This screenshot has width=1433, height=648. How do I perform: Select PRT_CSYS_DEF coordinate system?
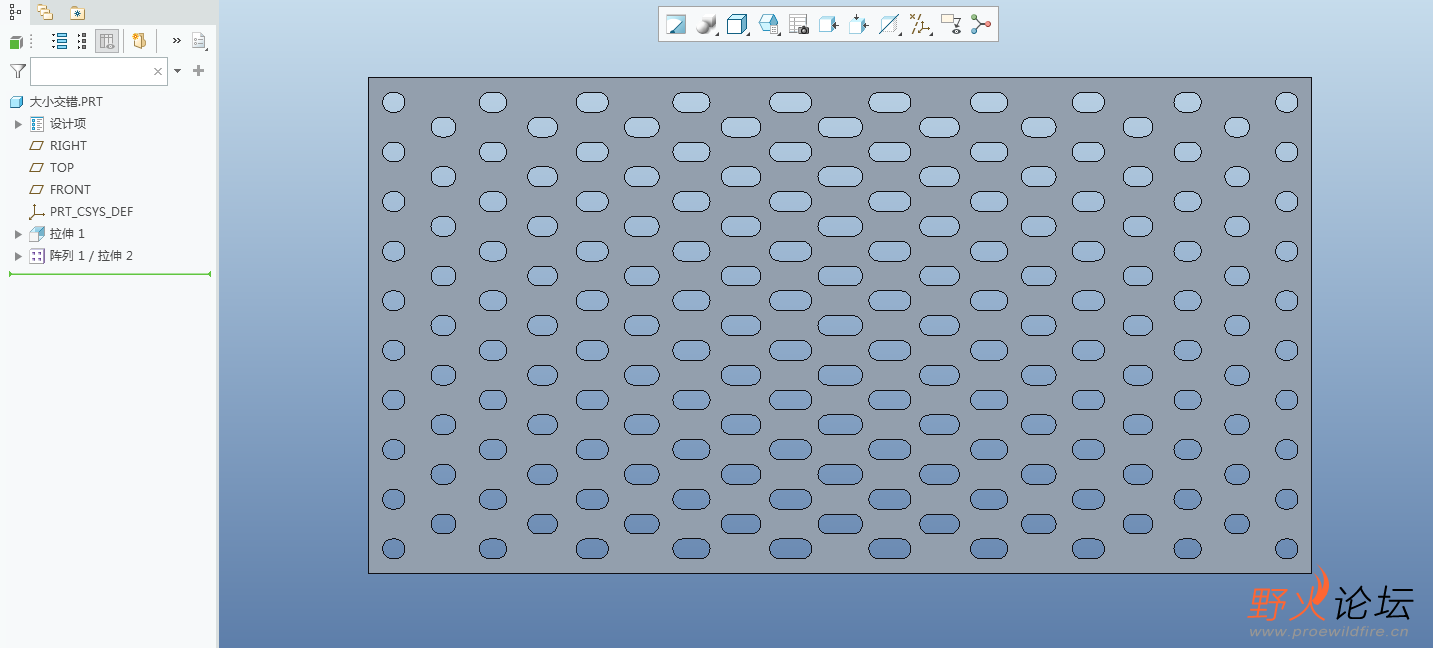91,212
